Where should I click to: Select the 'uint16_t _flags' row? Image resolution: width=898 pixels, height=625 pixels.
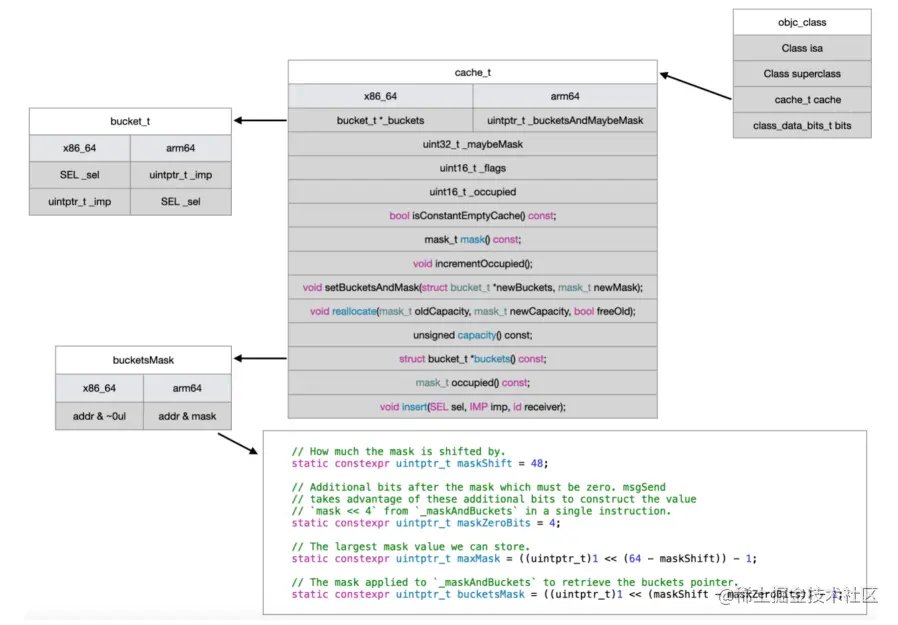pos(472,168)
